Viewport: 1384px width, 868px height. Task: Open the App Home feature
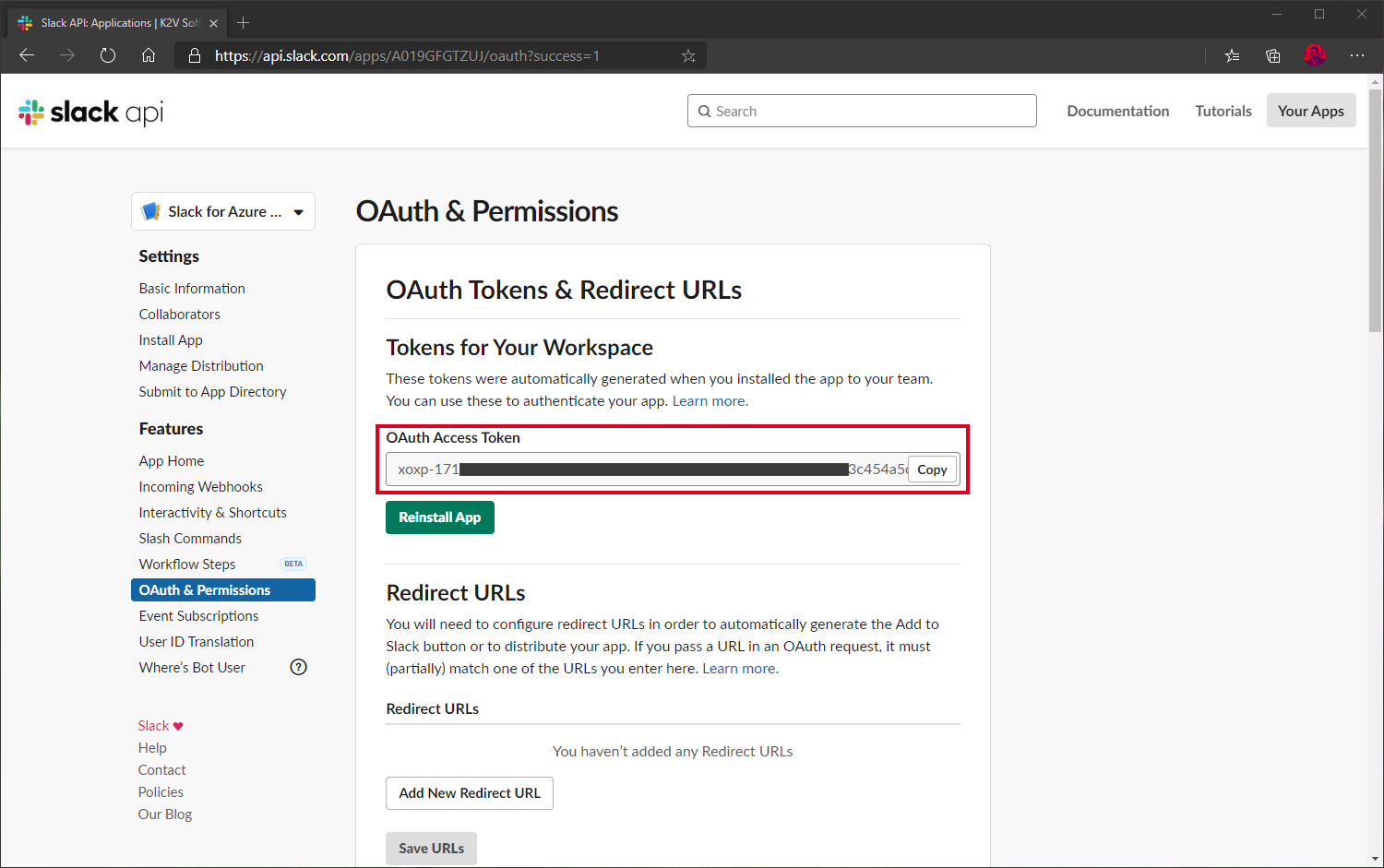click(x=172, y=461)
